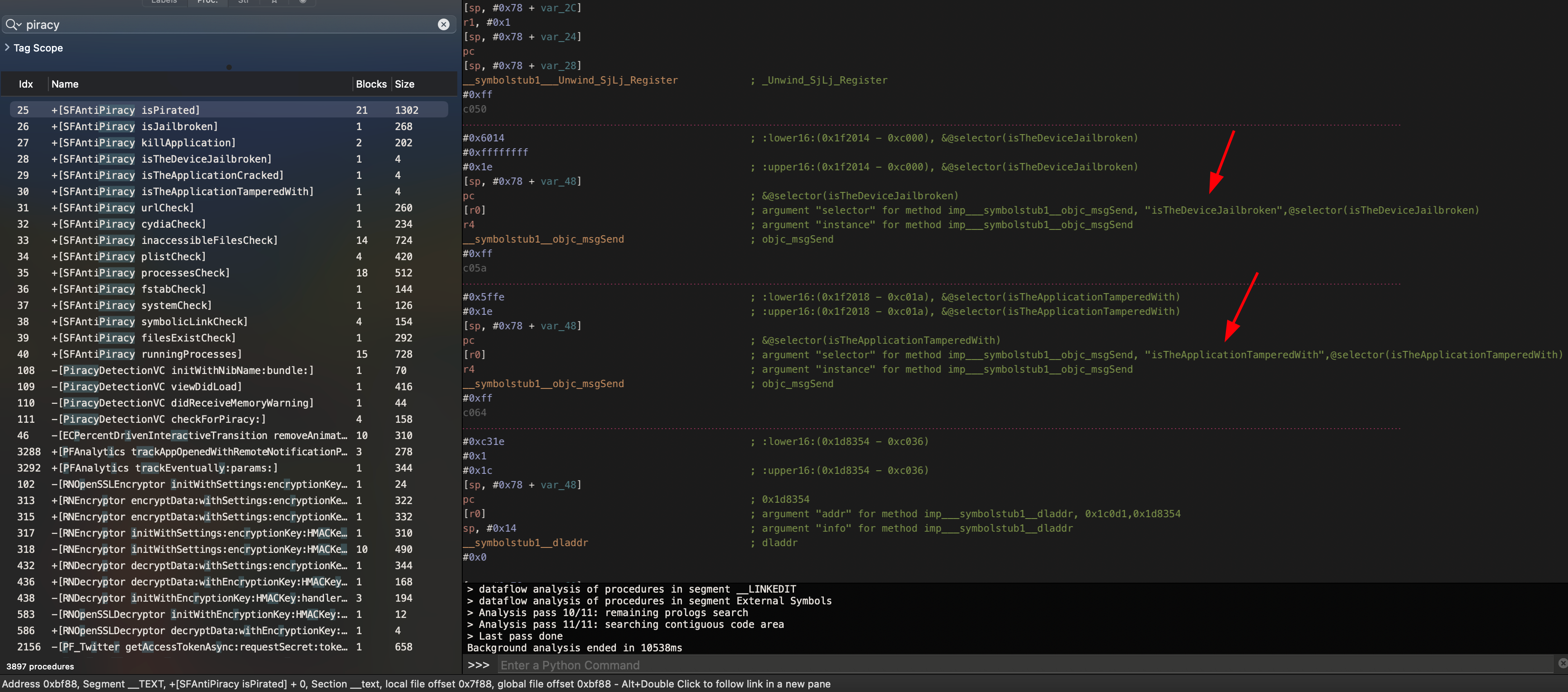
Task: Select +[SFAntiPiracy killApplication] row
Action: [x=229, y=142]
